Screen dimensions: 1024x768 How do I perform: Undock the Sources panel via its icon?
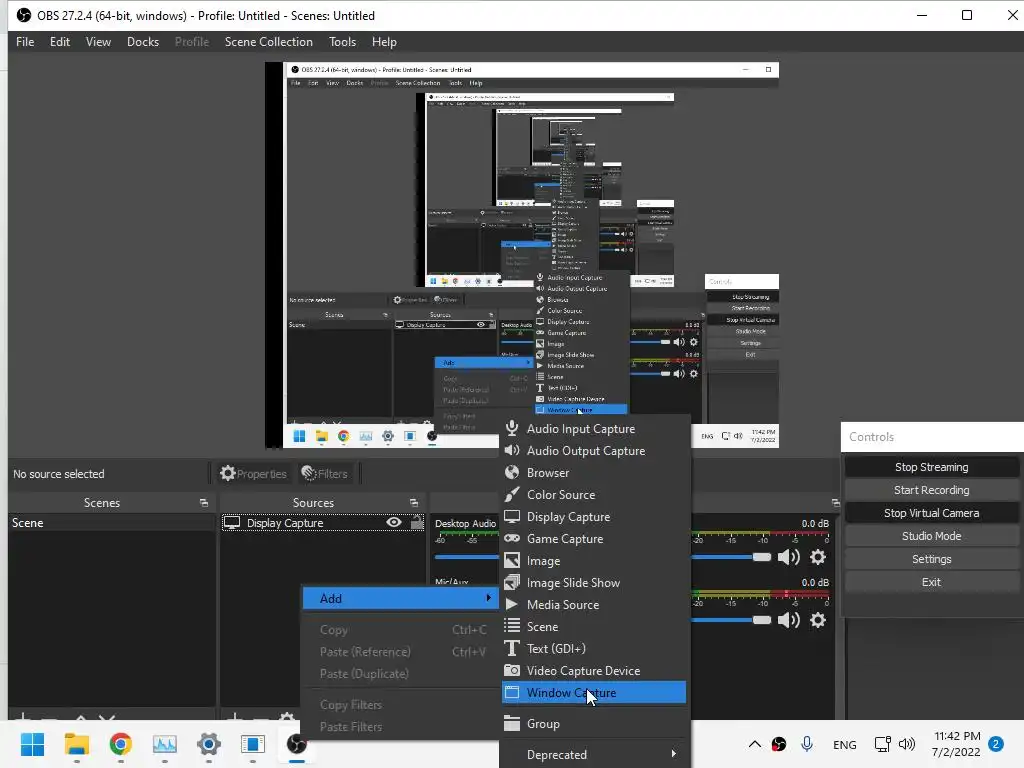[413, 503]
